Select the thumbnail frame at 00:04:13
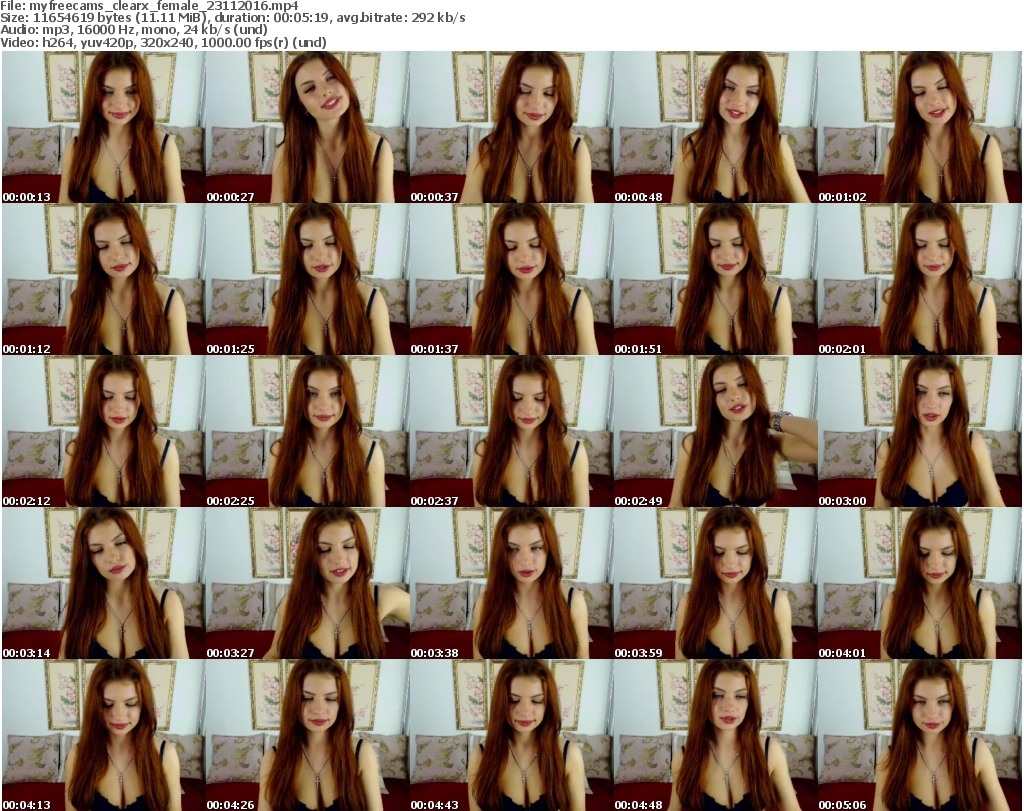Image resolution: width=1024 pixels, height=811 pixels. point(103,735)
